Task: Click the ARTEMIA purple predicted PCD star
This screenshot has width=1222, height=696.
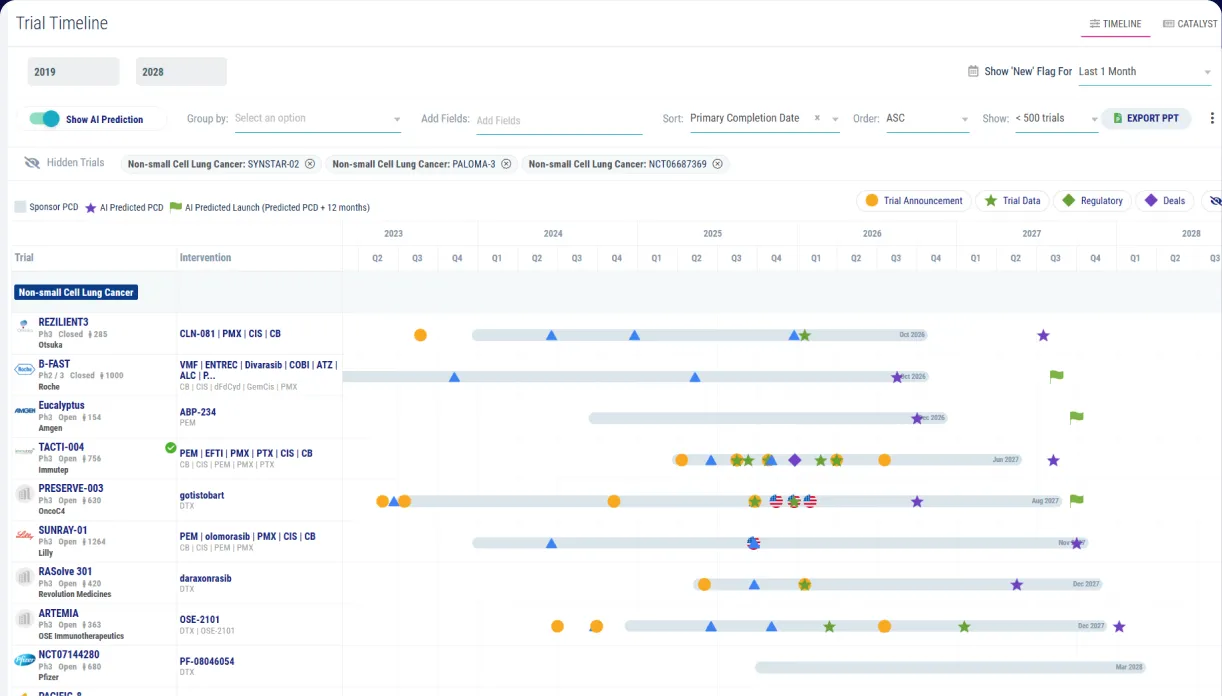Action: coord(1119,626)
